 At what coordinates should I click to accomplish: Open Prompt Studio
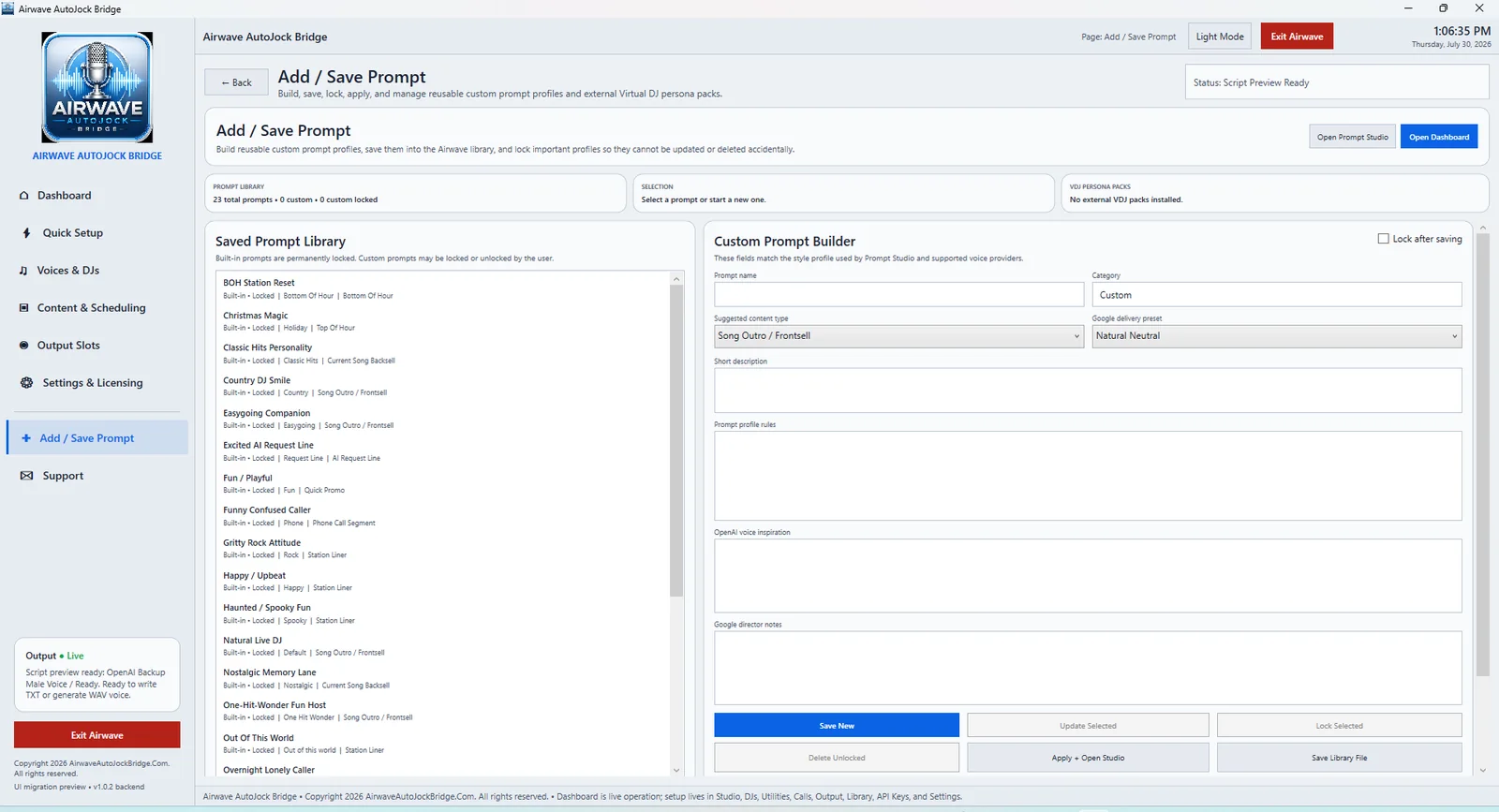[1352, 137]
